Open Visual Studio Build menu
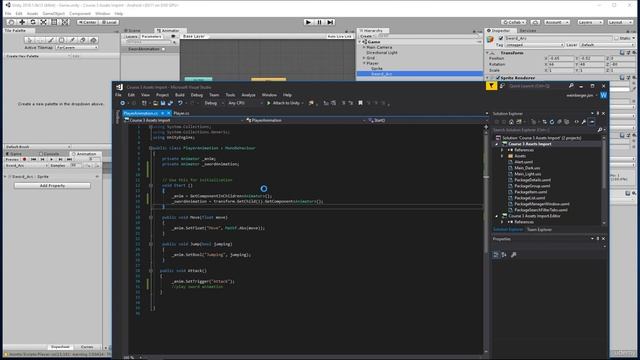Viewport: 640px width, 360px height. 180,95
